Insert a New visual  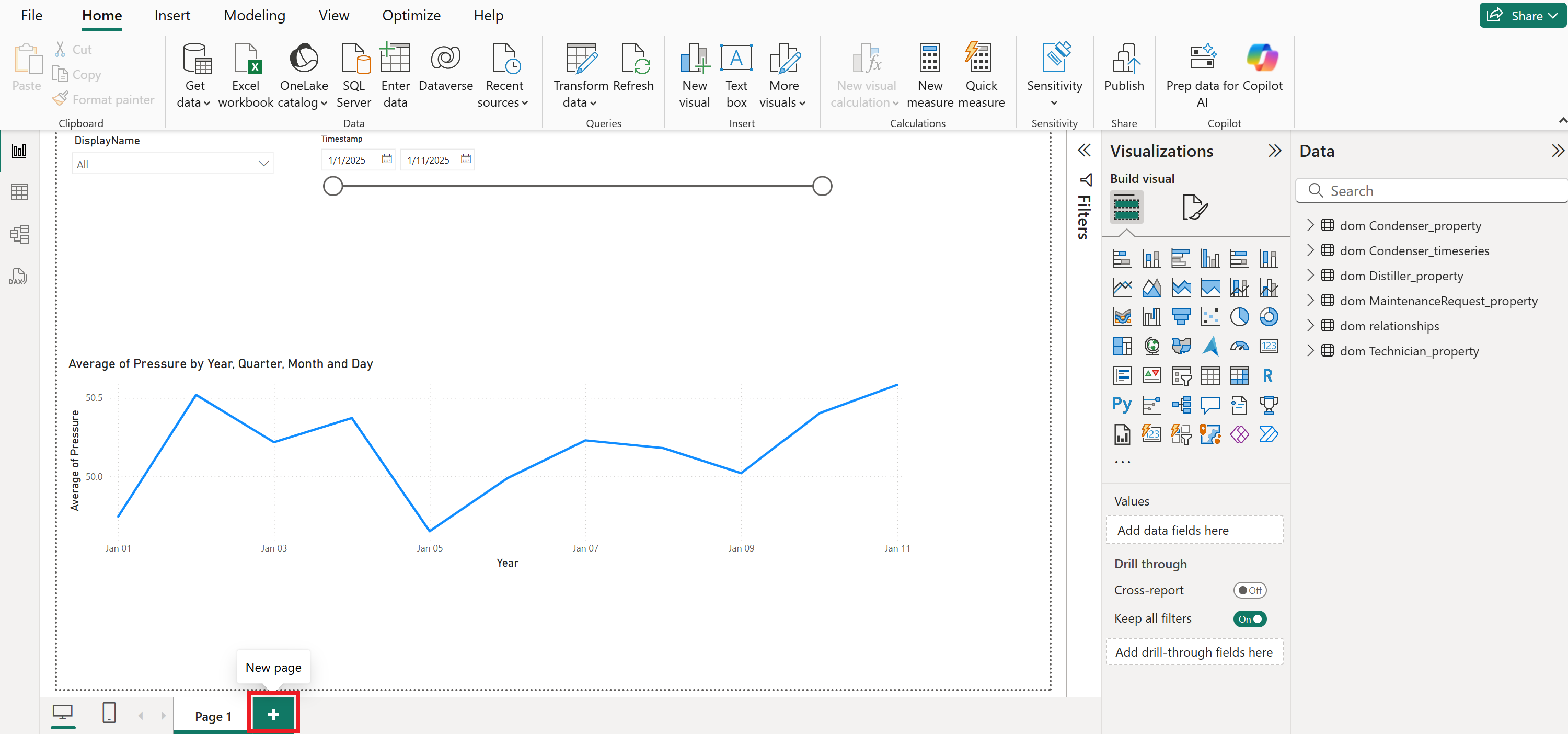(x=695, y=75)
